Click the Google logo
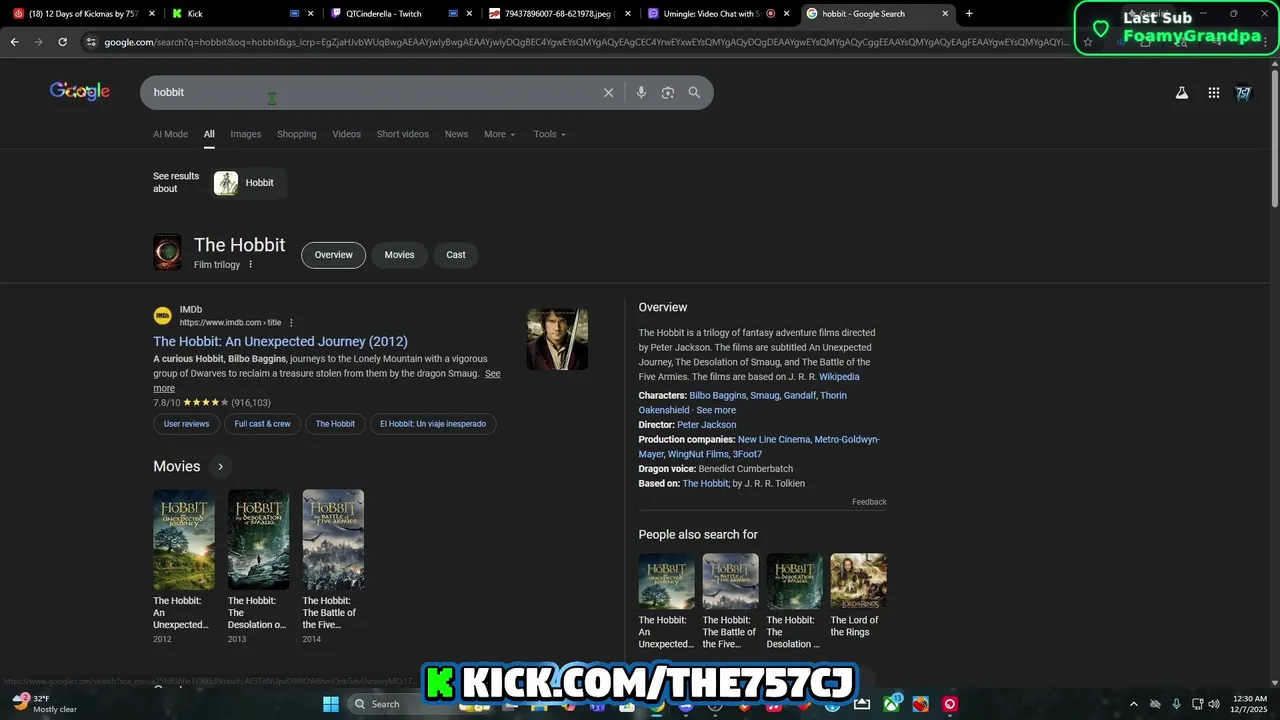1280x720 pixels. [x=80, y=91]
